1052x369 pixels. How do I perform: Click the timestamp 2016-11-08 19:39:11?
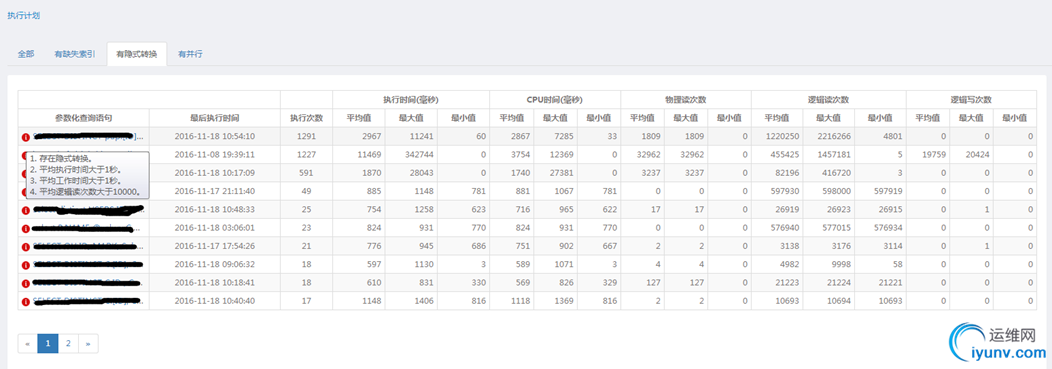coord(215,155)
